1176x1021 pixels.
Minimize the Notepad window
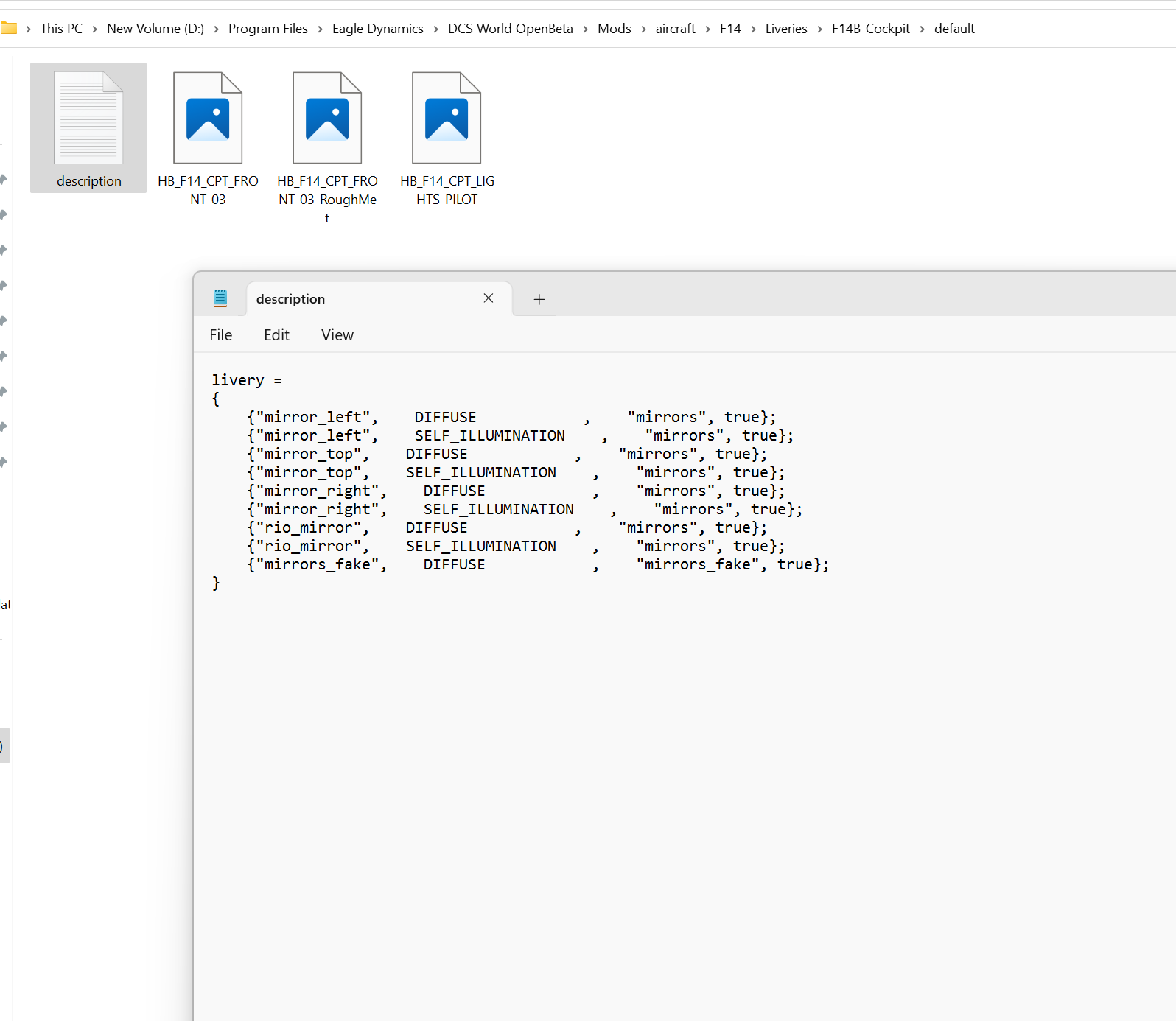1133,287
